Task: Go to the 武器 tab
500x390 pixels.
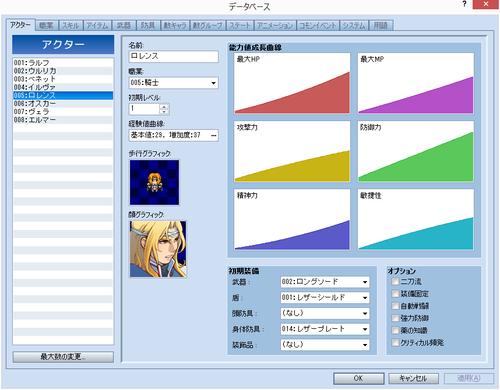Action: pyautogui.click(x=124, y=26)
